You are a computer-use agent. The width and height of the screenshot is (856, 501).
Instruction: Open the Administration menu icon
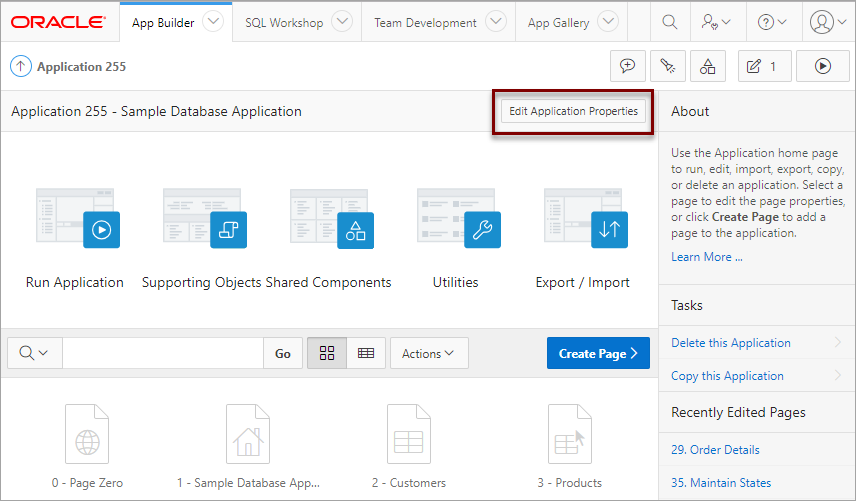716,22
